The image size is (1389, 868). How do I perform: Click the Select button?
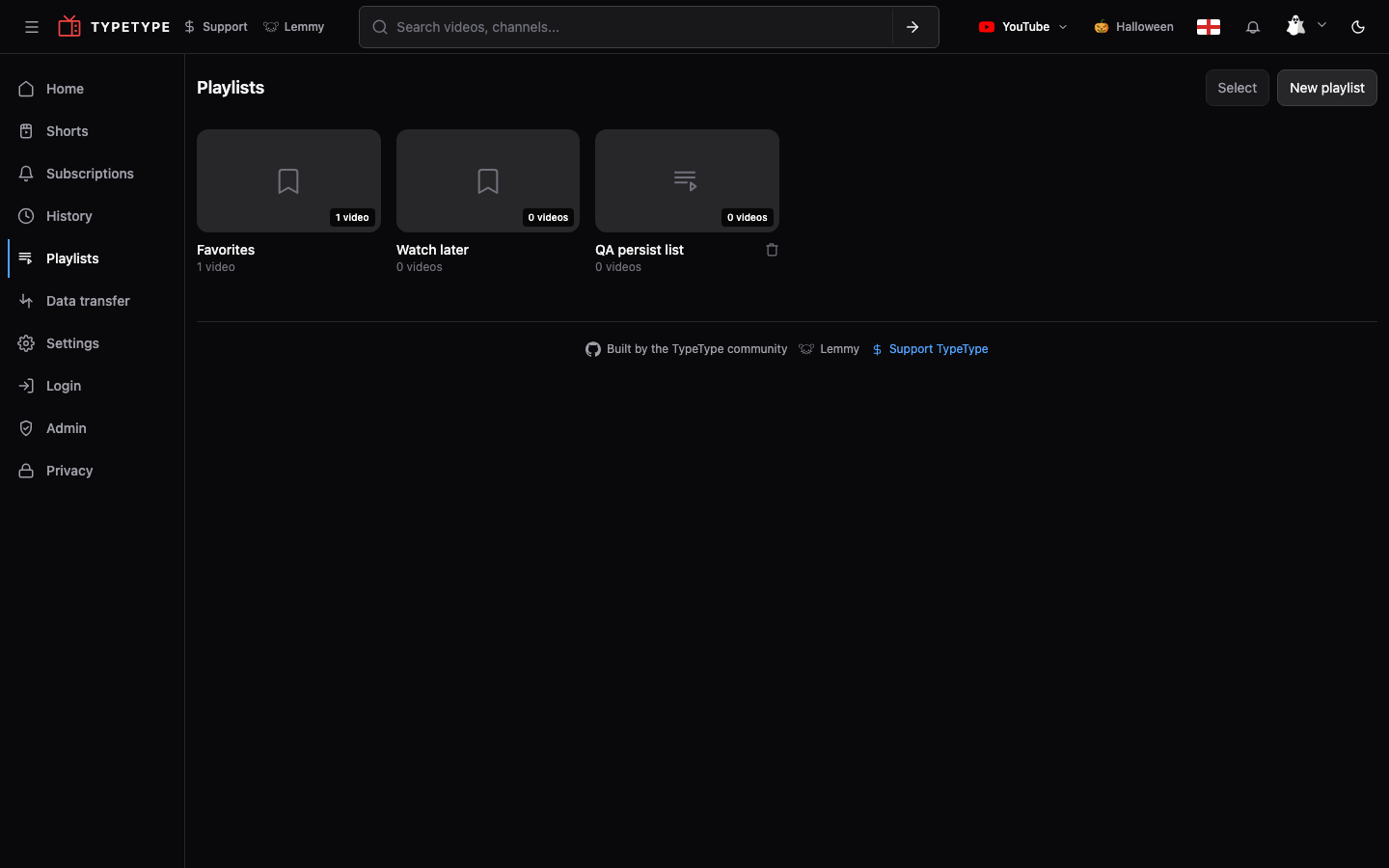1237,88
